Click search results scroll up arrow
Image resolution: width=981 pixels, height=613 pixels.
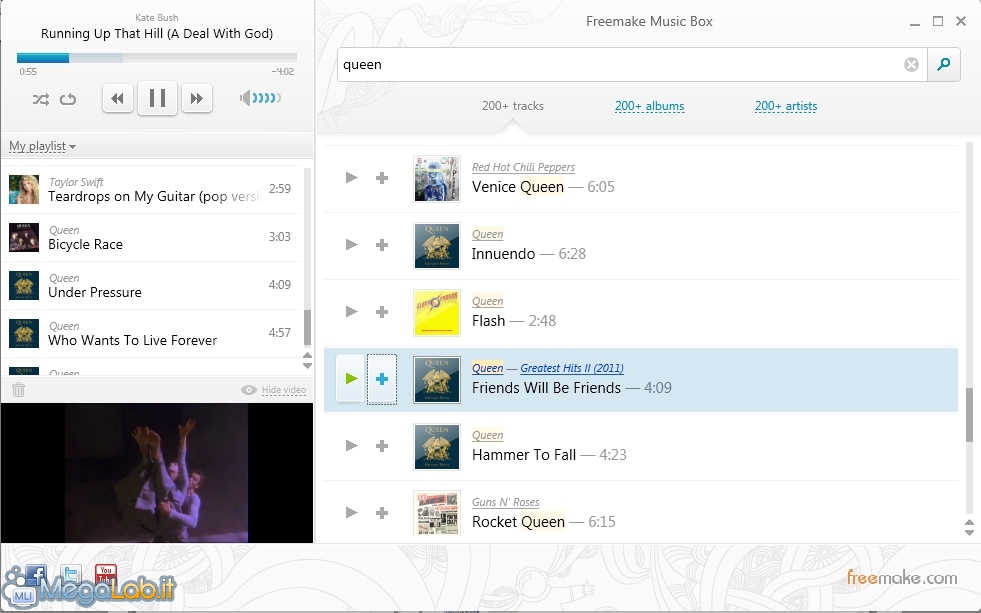[x=969, y=523]
